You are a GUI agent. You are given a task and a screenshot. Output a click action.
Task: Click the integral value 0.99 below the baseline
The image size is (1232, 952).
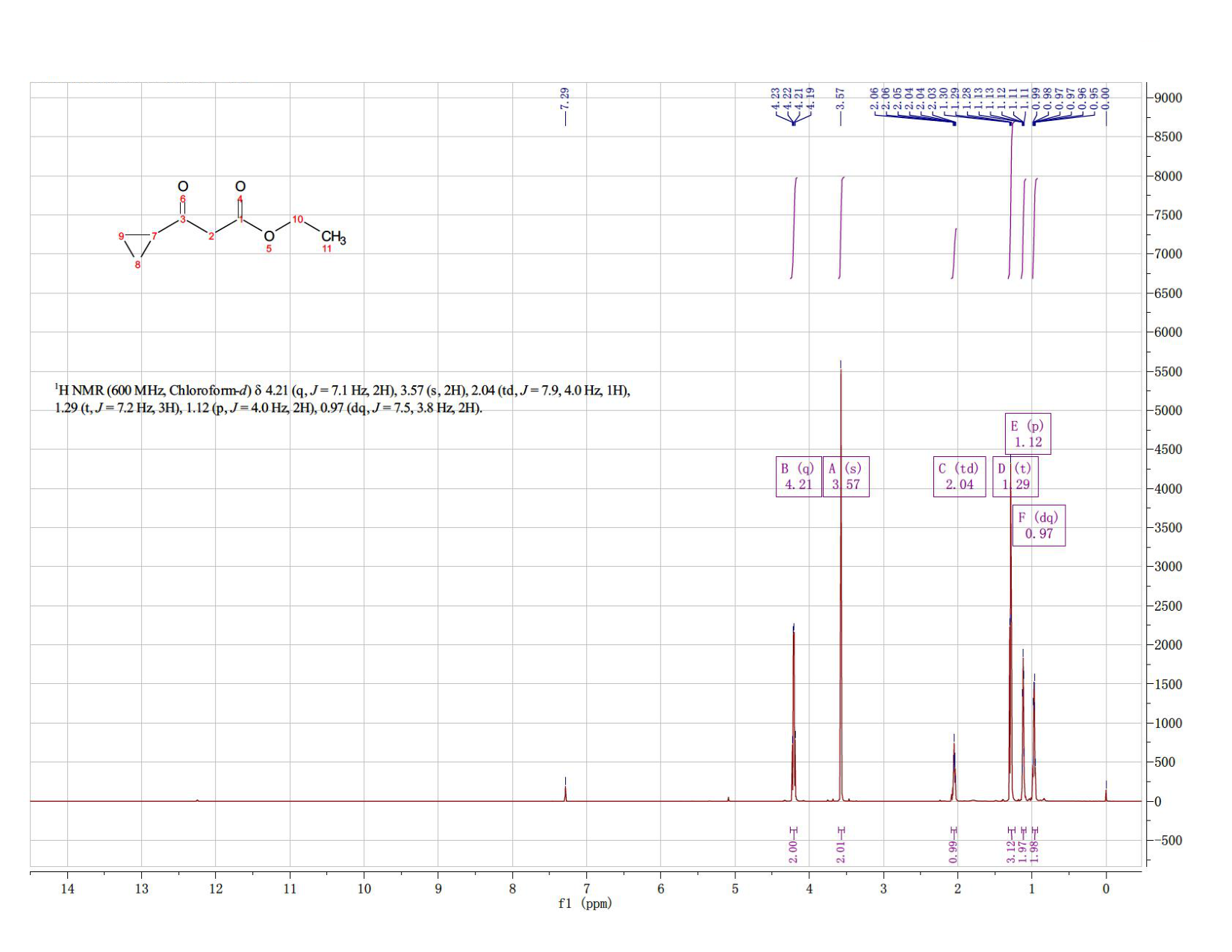point(953,852)
